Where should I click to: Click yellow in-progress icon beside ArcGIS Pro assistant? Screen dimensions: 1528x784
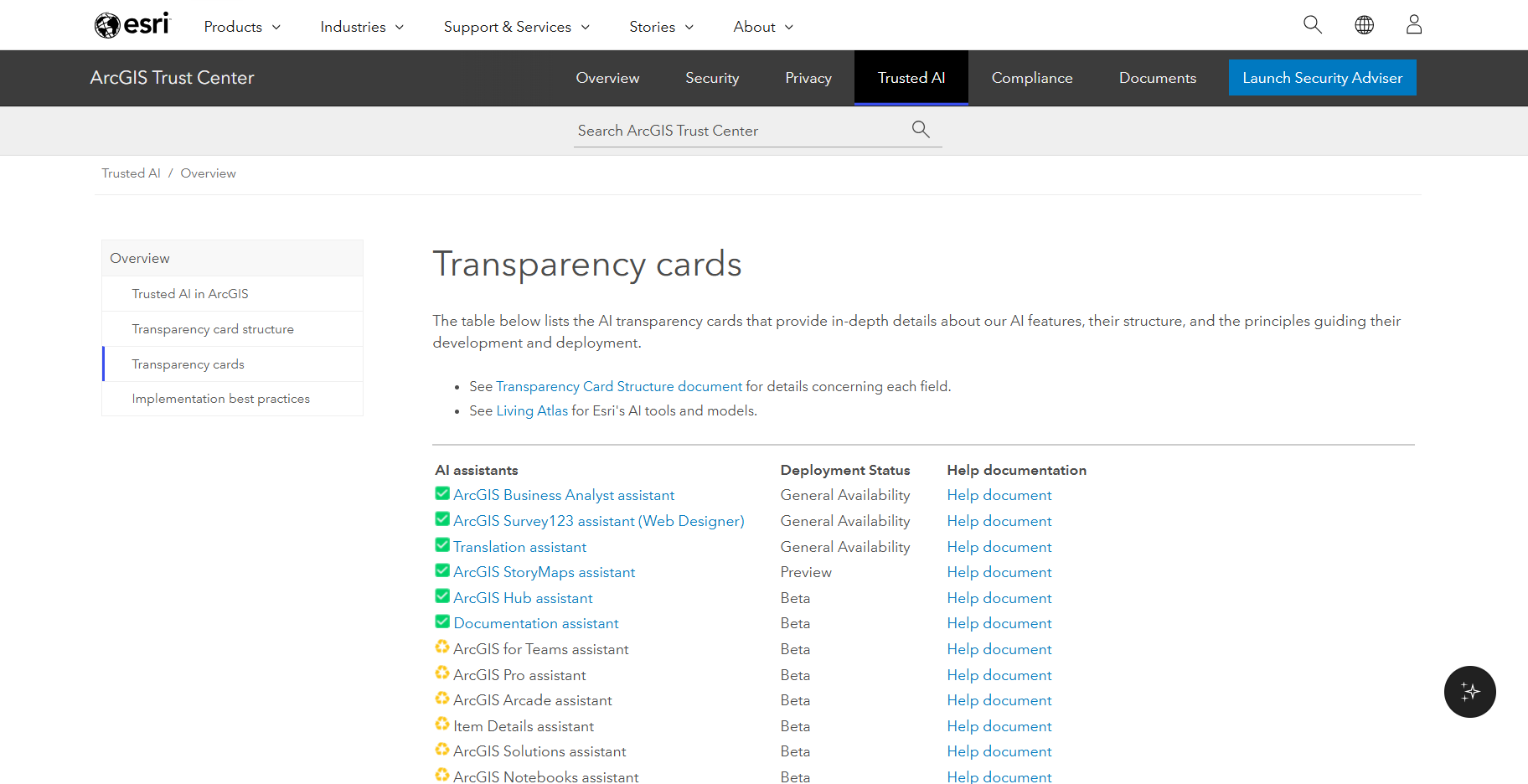[x=442, y=673]
